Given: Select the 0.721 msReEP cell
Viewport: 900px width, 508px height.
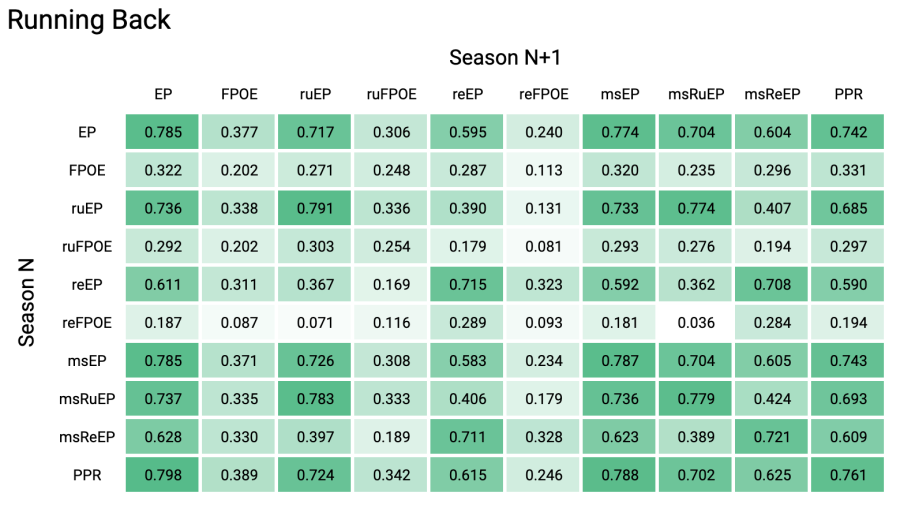Looking at the screenshot, I should click(x=772, y=437).
